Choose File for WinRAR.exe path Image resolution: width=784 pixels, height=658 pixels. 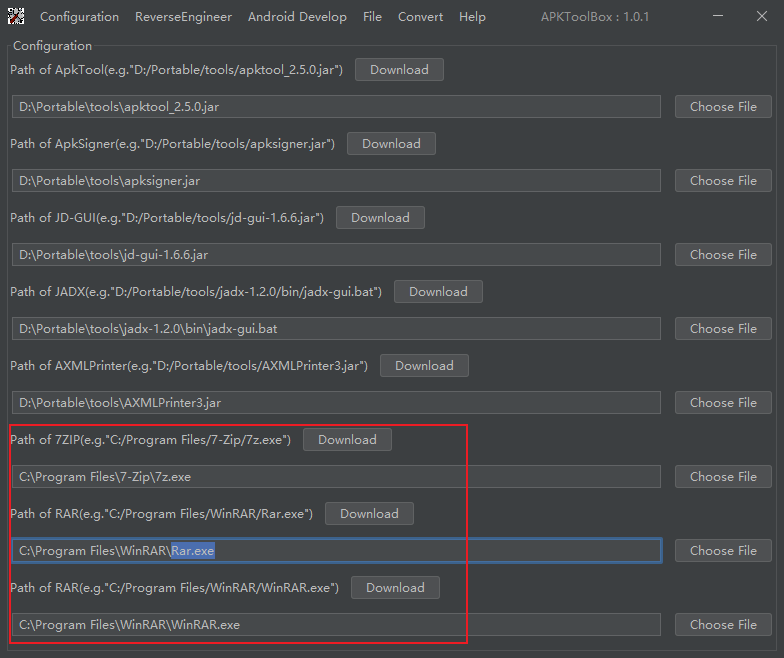point(723,624)
